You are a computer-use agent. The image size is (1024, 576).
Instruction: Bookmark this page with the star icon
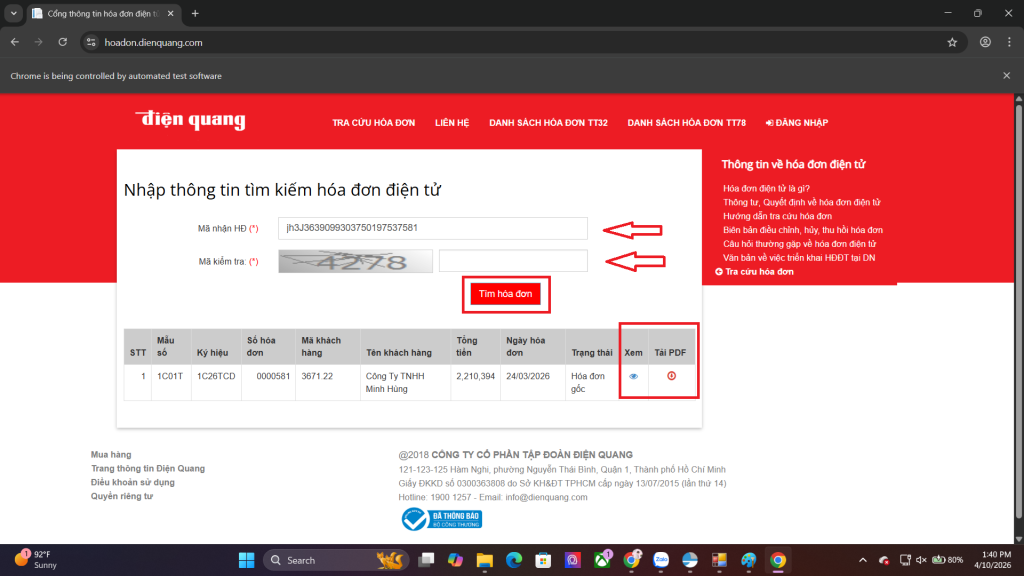952,42
